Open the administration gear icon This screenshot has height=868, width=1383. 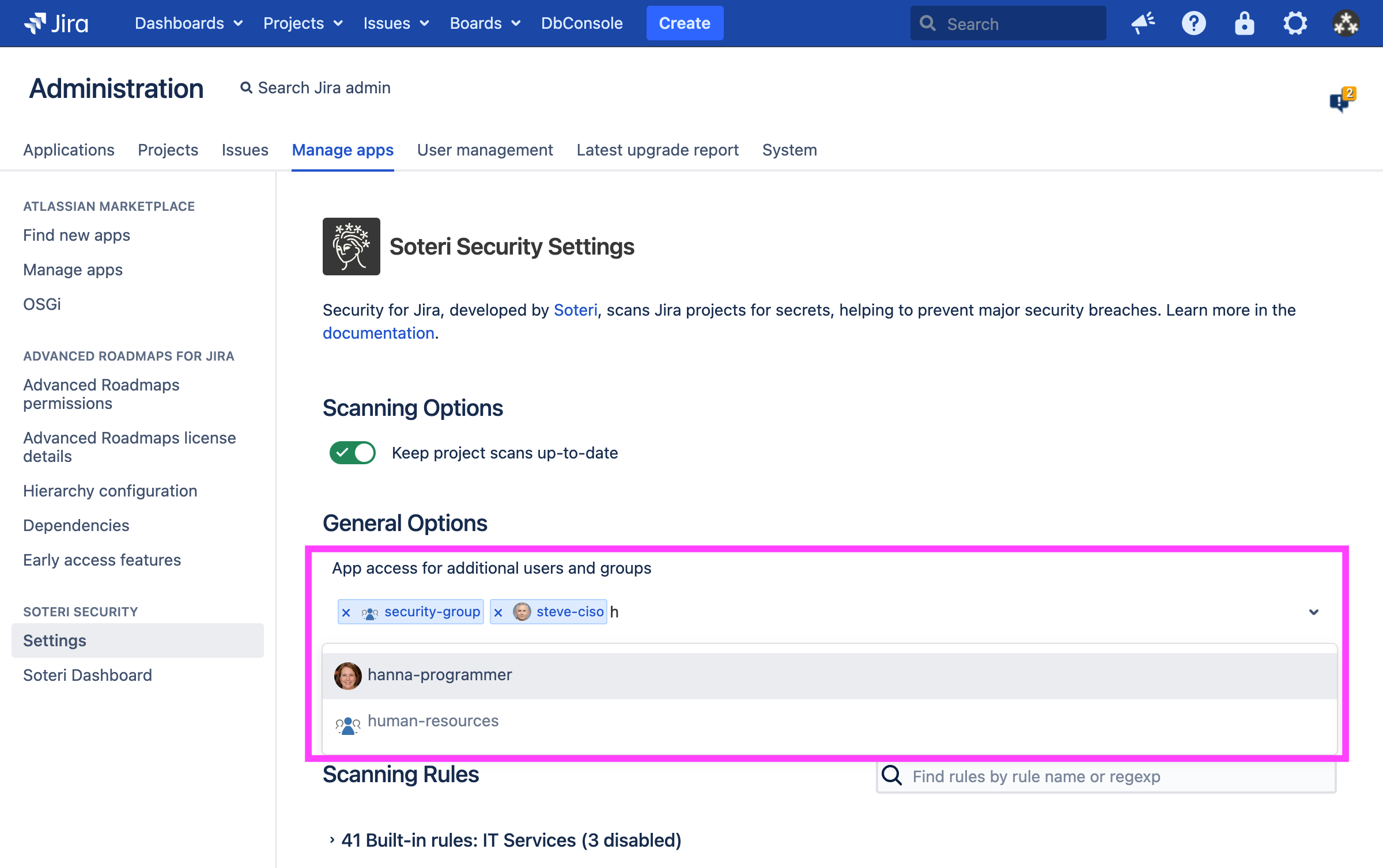[1295, 23]
